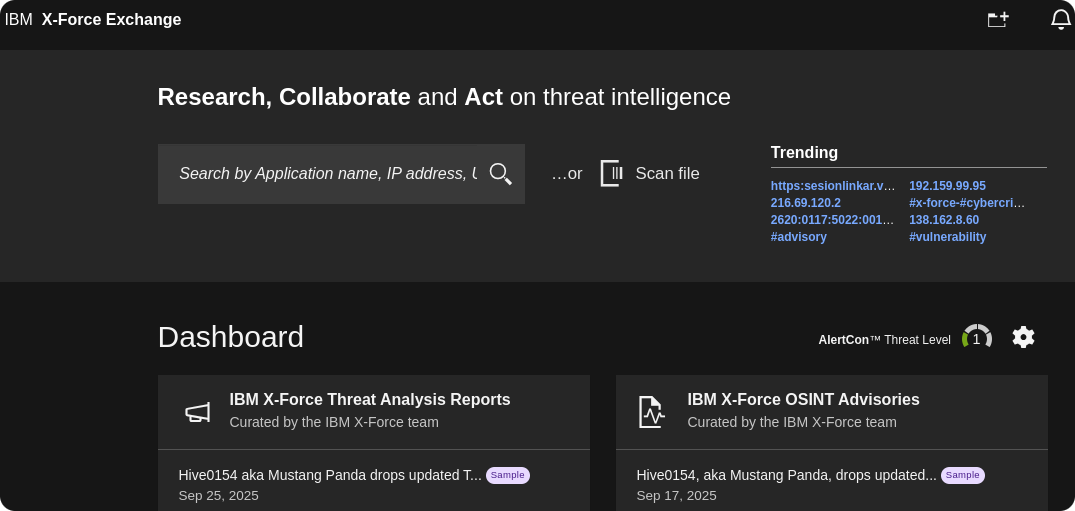This screenshot has height=511, width=1075.
Task: Open trending https:sesionlinkar URL link
Action: (x=832, y=186)
